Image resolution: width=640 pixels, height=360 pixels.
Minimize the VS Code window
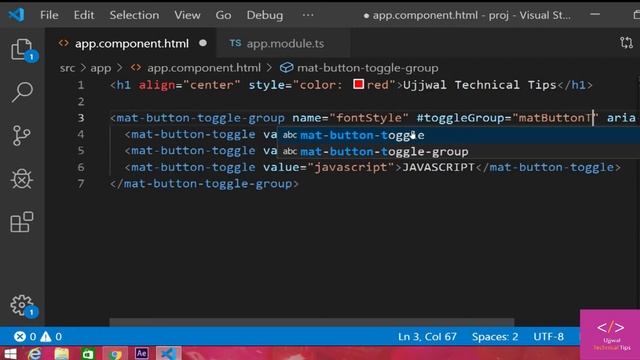tap(595, 15)
